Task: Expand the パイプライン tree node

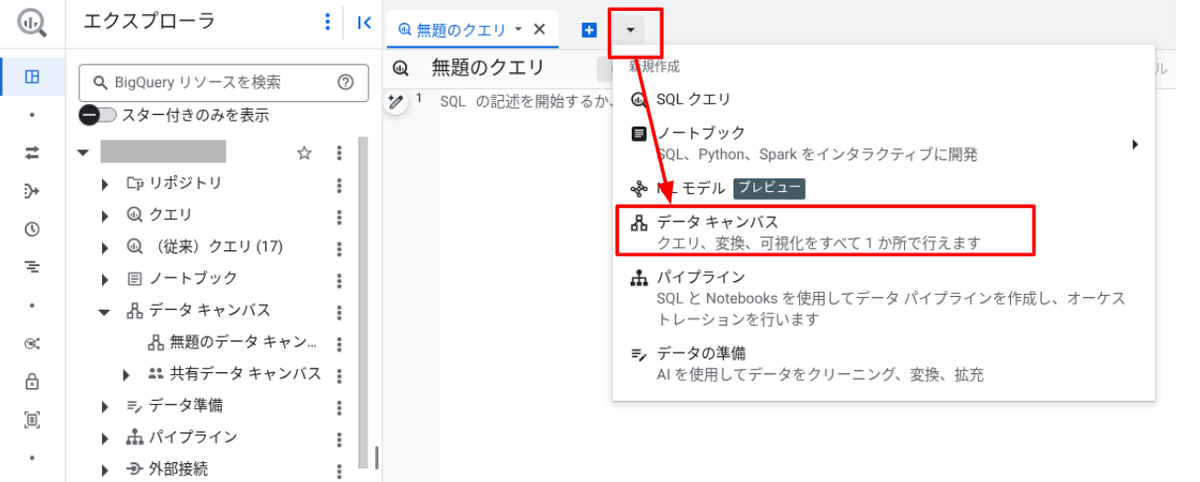Action: click(106, 438)
